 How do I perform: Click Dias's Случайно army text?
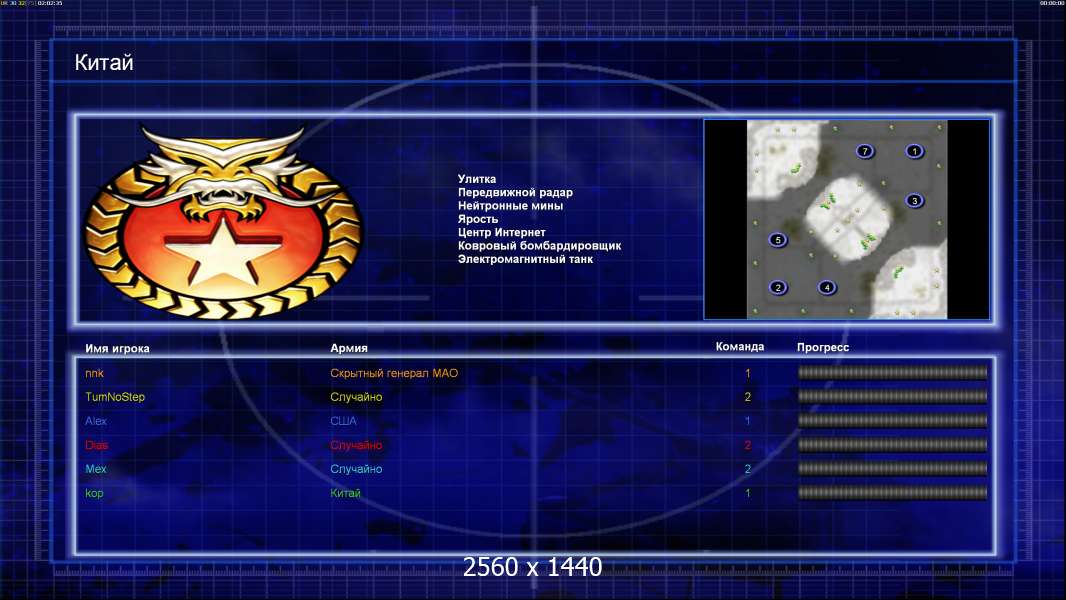356,445
